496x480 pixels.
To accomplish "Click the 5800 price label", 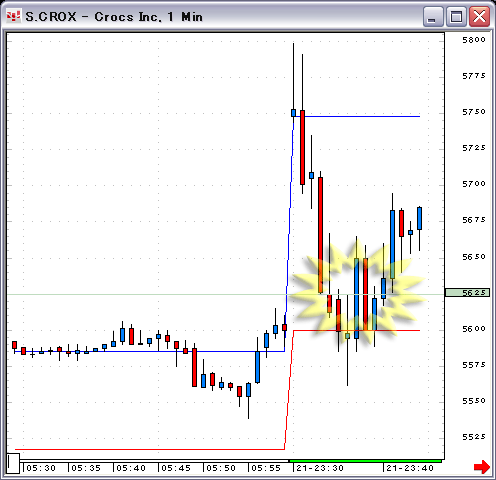I will (x=474, y=40).
